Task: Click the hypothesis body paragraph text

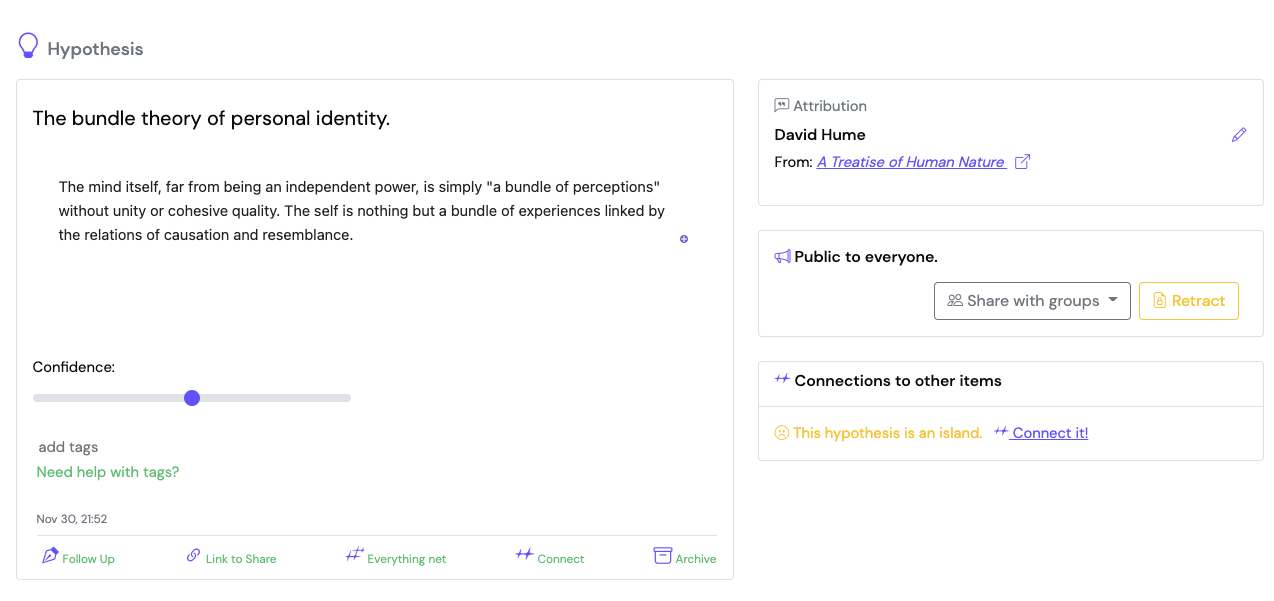Action: [x=362, y=211]
